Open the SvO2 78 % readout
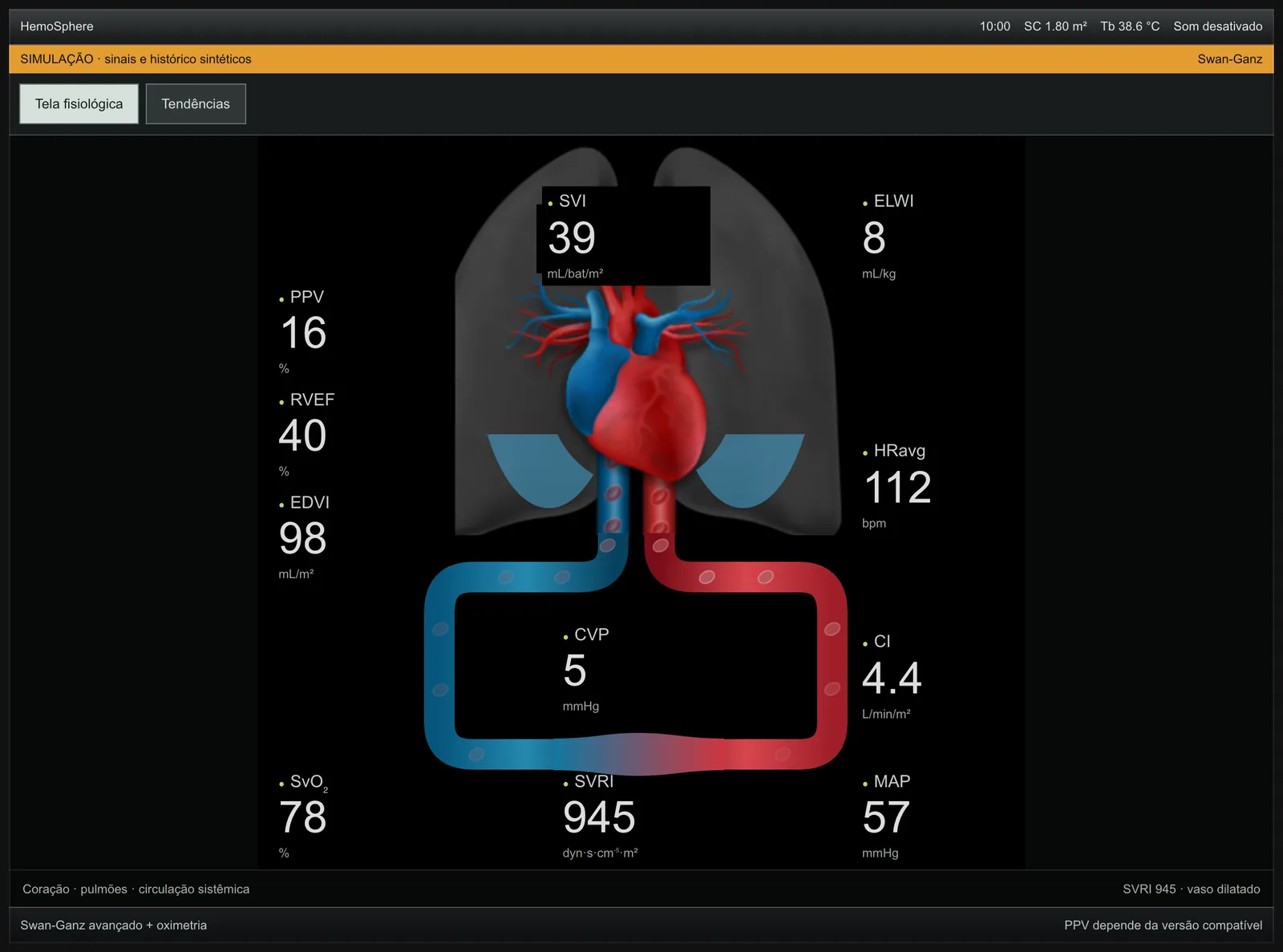1283x952 pixels. point(303,816)
